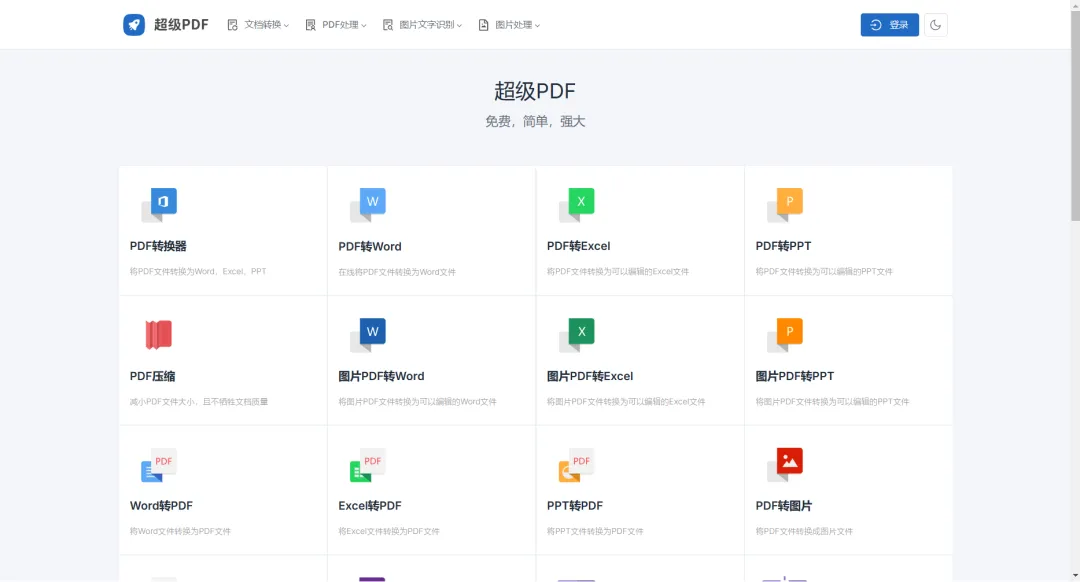
Task: Open the Excel转PDF title link
Action: click(x=370, y=506)
